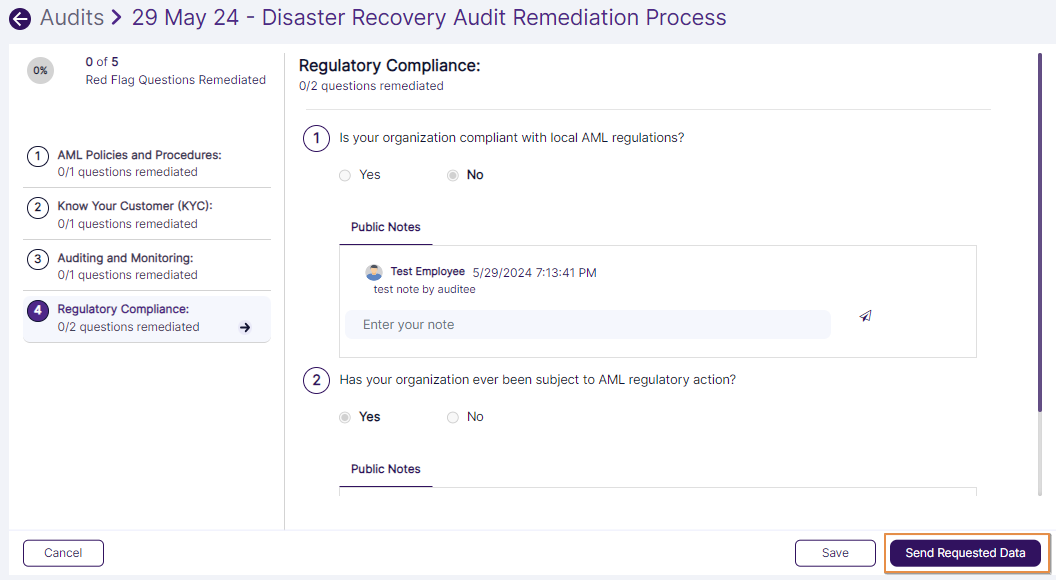
Task: Click Test Employee's profile avatar
Action: (374, 272)
